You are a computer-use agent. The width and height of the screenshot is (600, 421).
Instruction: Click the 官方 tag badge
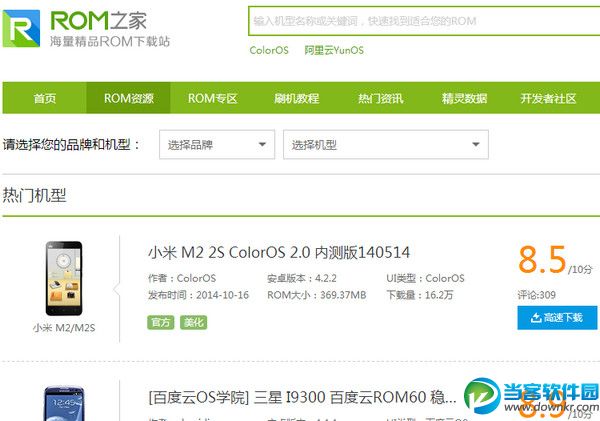pyautogui.click(x=161, y=322)
